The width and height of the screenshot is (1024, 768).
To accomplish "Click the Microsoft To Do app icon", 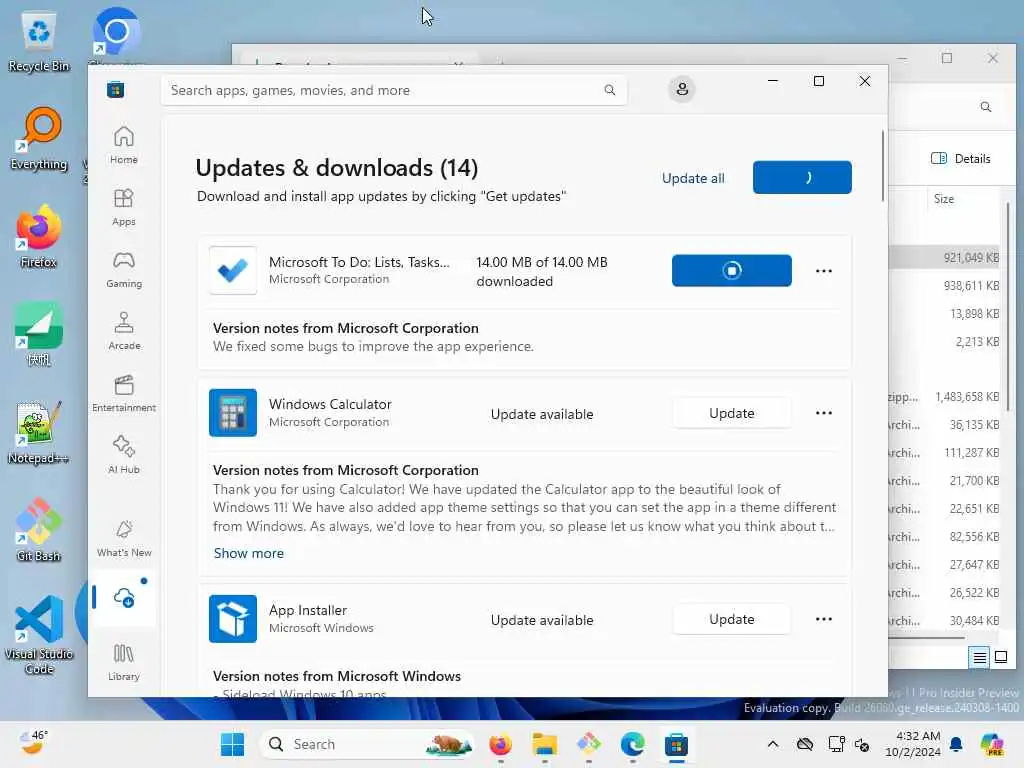I will coord(232,270).
